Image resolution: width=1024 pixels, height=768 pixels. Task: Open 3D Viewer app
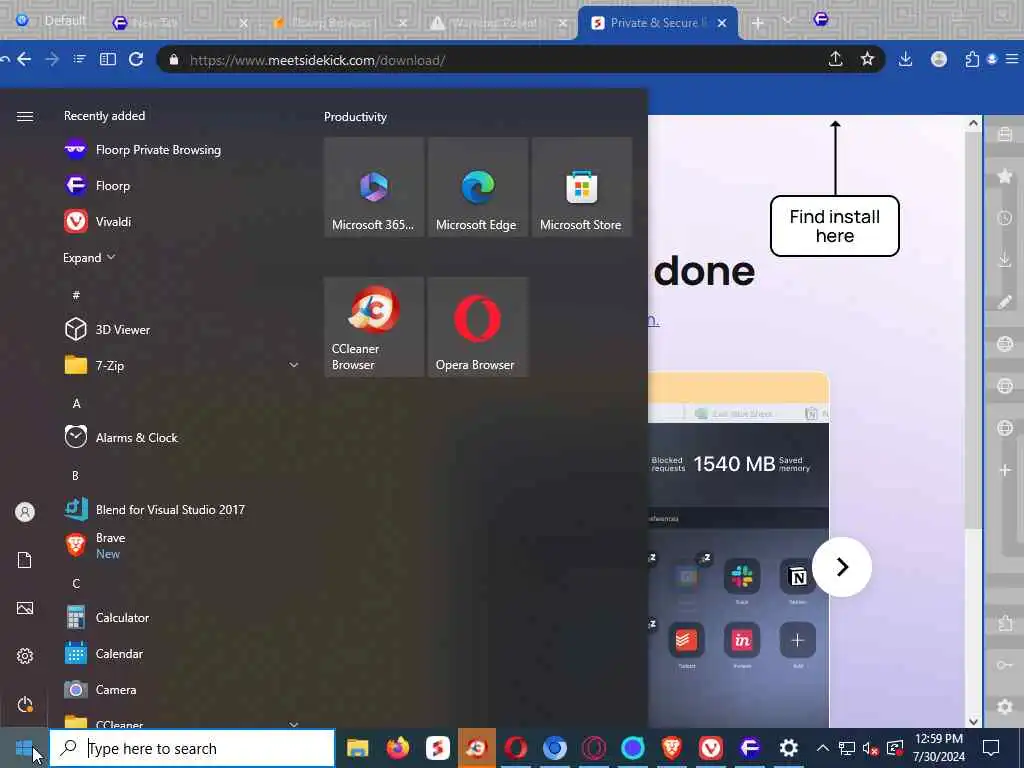point(183,330)
